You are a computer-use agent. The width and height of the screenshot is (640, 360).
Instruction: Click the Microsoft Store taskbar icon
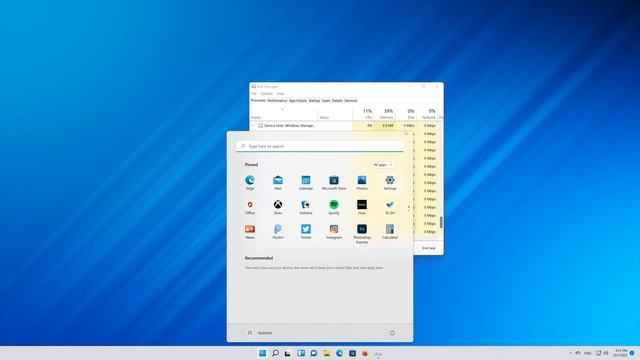[352, 353]
